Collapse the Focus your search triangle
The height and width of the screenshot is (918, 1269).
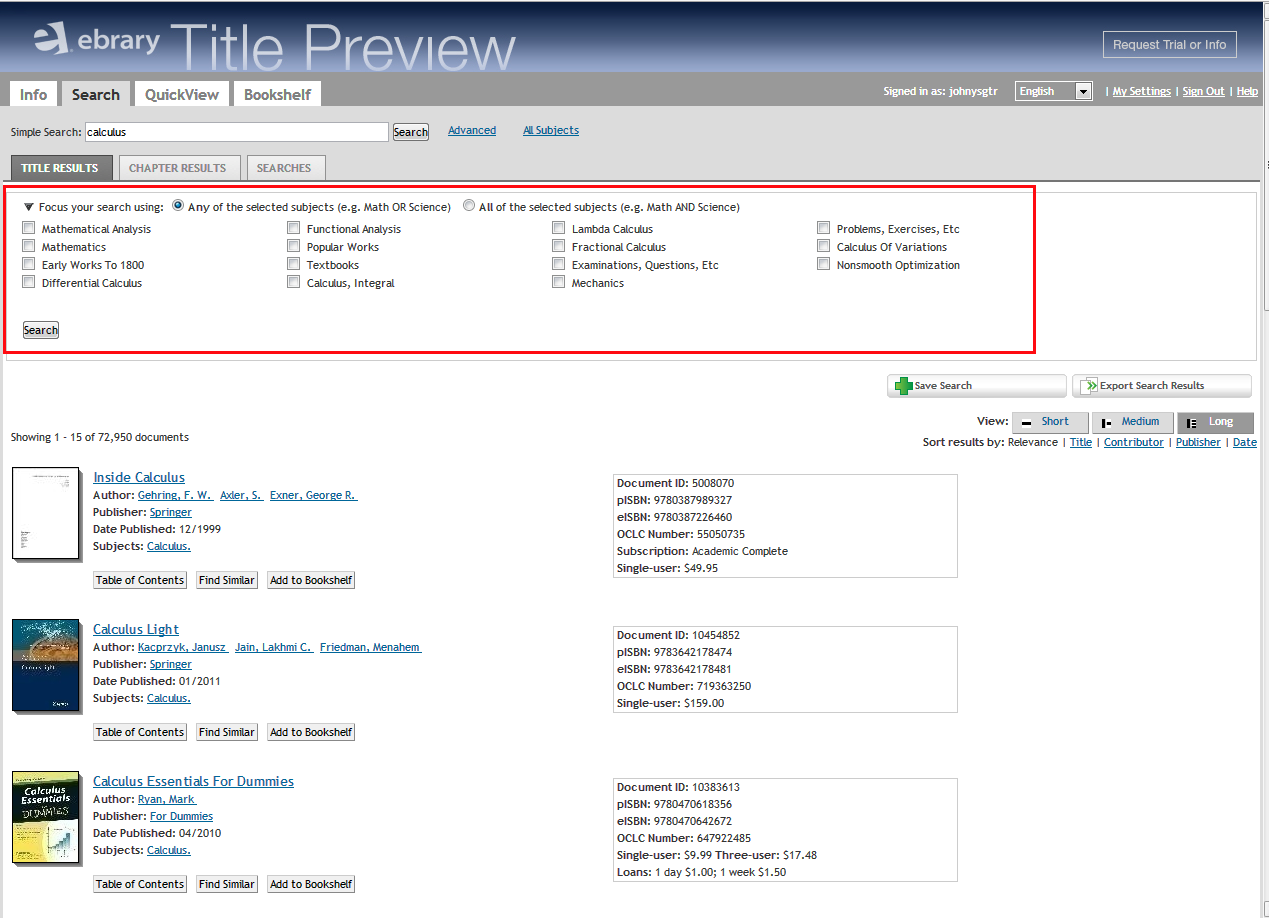(29, 207)
